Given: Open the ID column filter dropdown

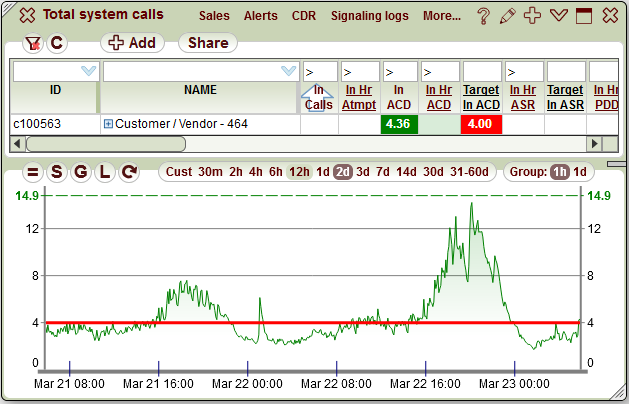Looking at the screenshot, I should click(x=87, y=71).
